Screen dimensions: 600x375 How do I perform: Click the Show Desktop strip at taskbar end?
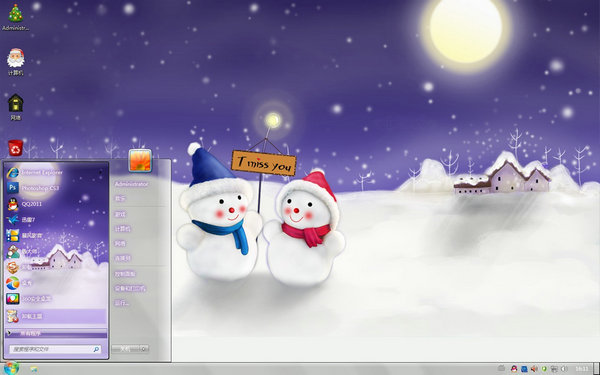[597, 369]
